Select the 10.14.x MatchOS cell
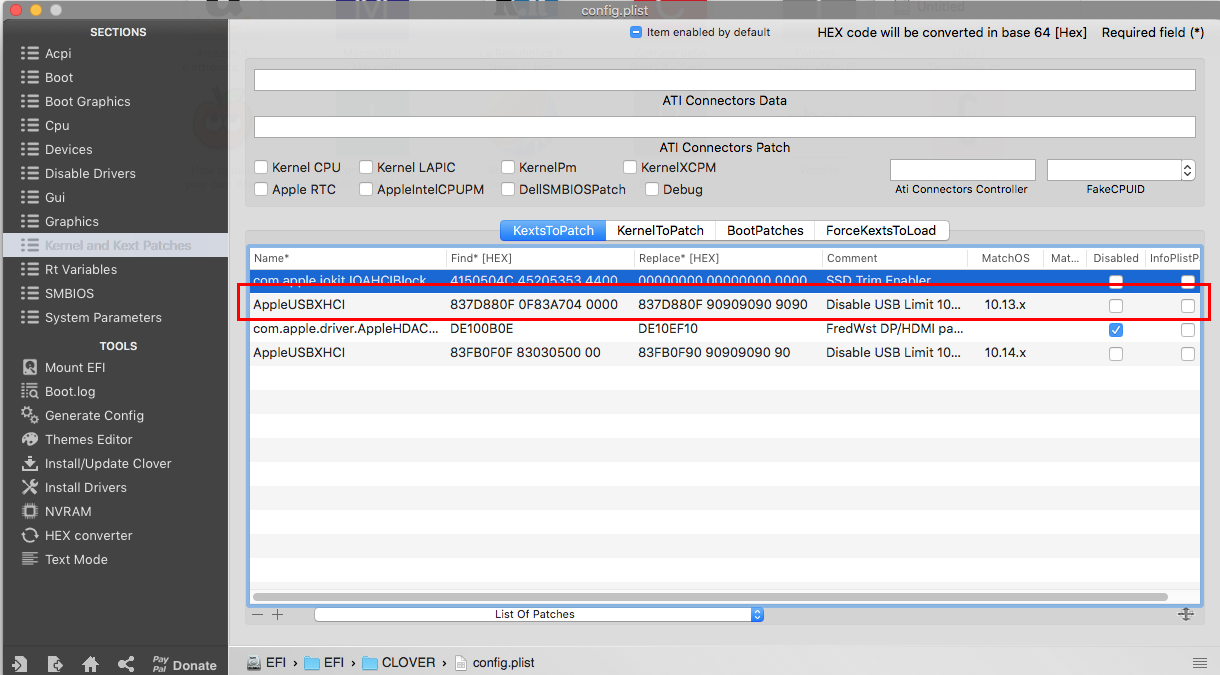Image resolution: width=1220 pixels, height=675 pixels. (x=1006, y=353)
